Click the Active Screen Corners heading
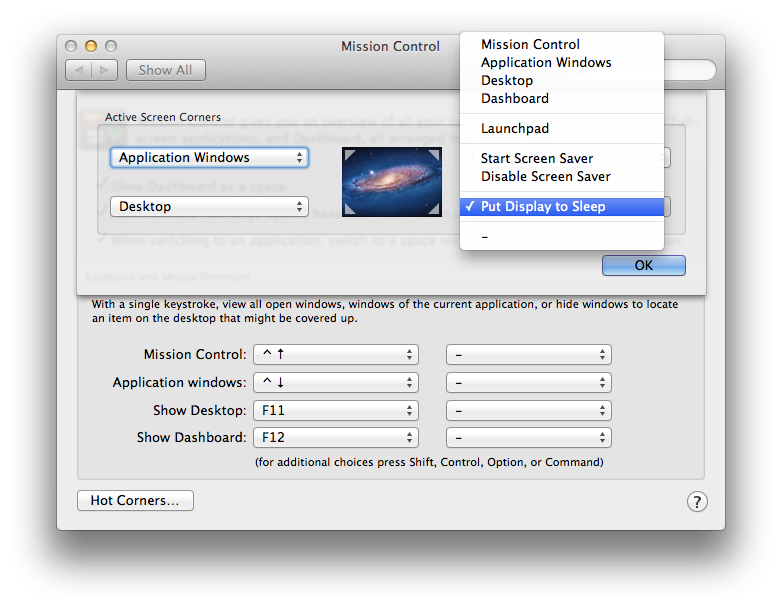 (163, 117)
